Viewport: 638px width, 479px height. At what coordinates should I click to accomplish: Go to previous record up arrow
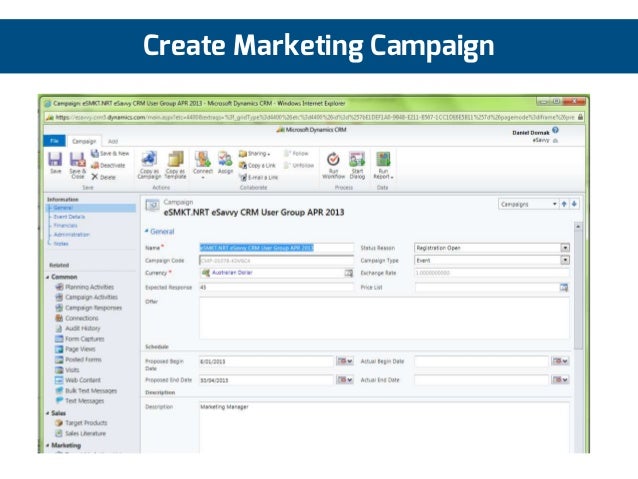pyautogui.click(x=564, y=204)
